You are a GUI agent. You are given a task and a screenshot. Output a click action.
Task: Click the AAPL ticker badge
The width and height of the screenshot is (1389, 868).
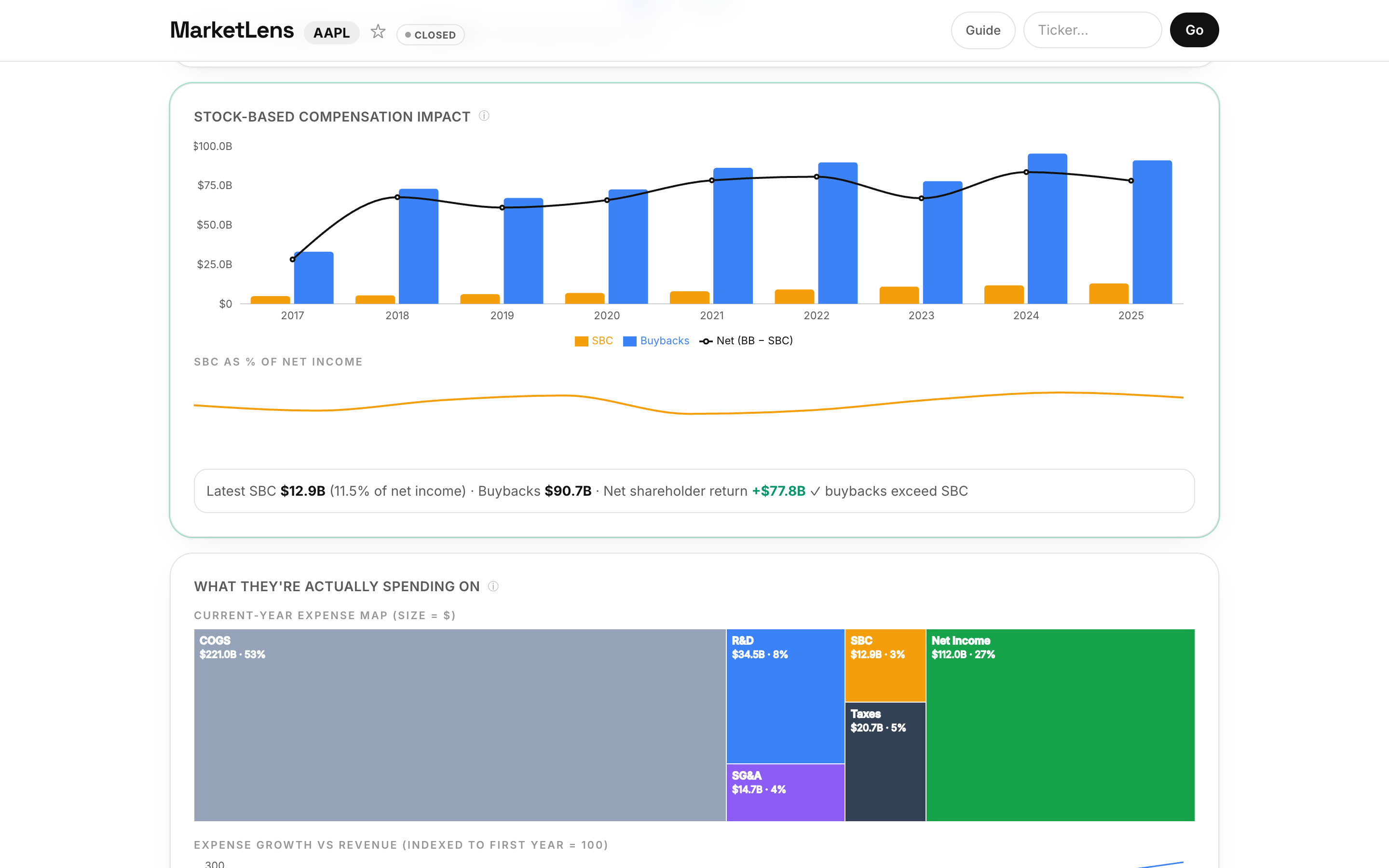point(331,33)
